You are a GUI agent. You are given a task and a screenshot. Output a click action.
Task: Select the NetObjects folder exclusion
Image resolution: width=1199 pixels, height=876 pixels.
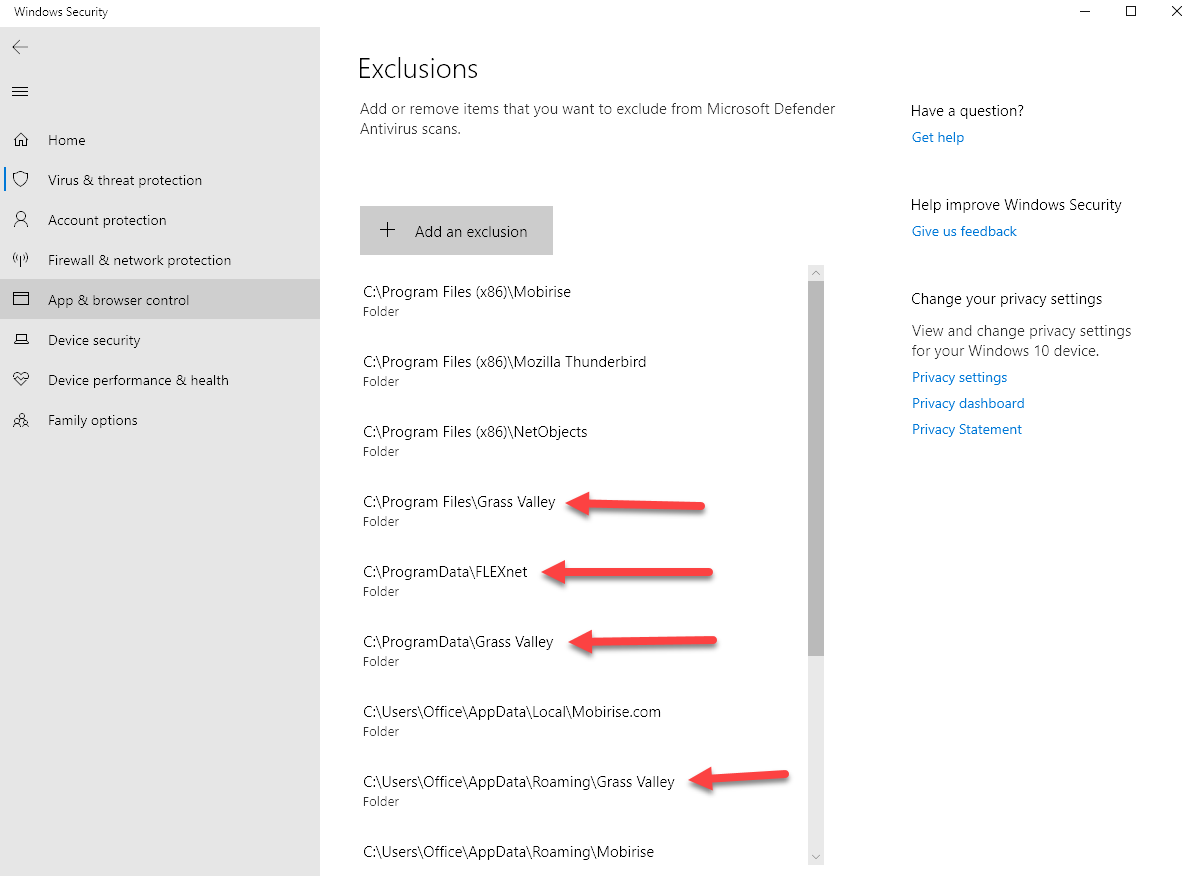point(581,440)
